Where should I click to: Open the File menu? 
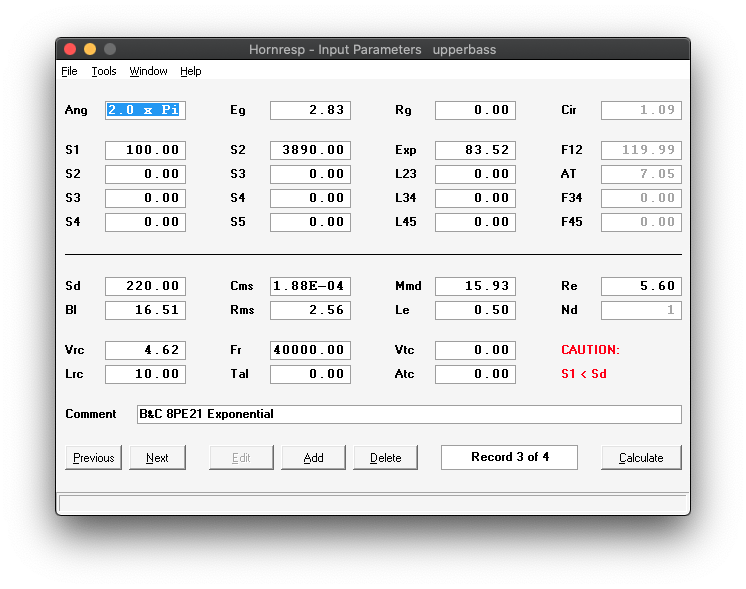tap(69, 71)
